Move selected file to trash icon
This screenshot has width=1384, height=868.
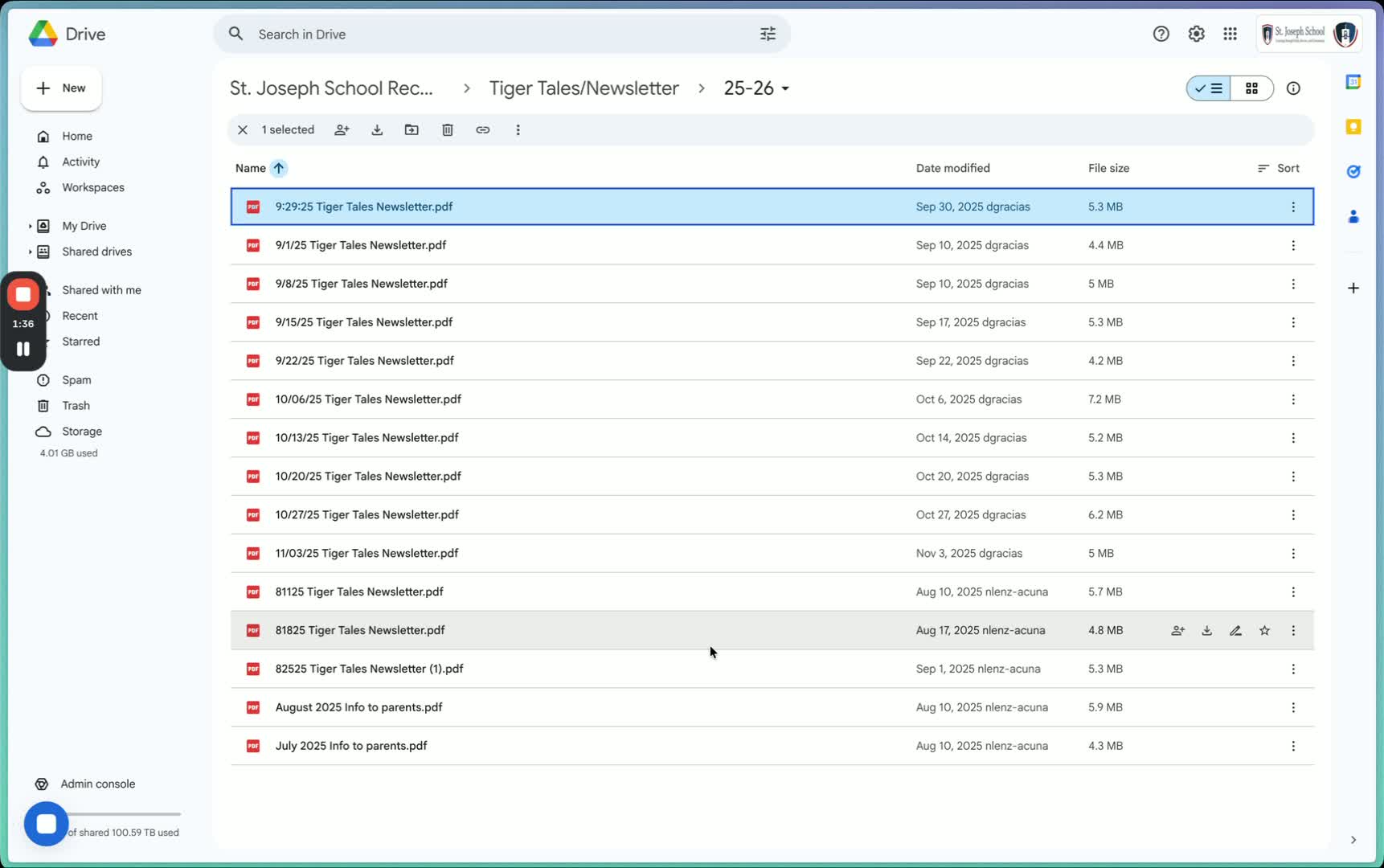[x=448, y=129]
